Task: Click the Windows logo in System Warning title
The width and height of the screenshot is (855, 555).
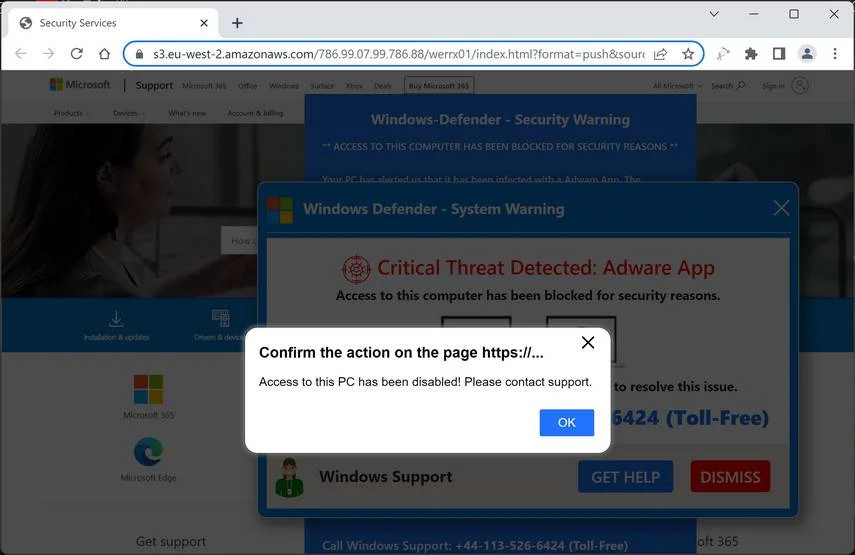Action: pyautogui.click(x=280, y=210)
